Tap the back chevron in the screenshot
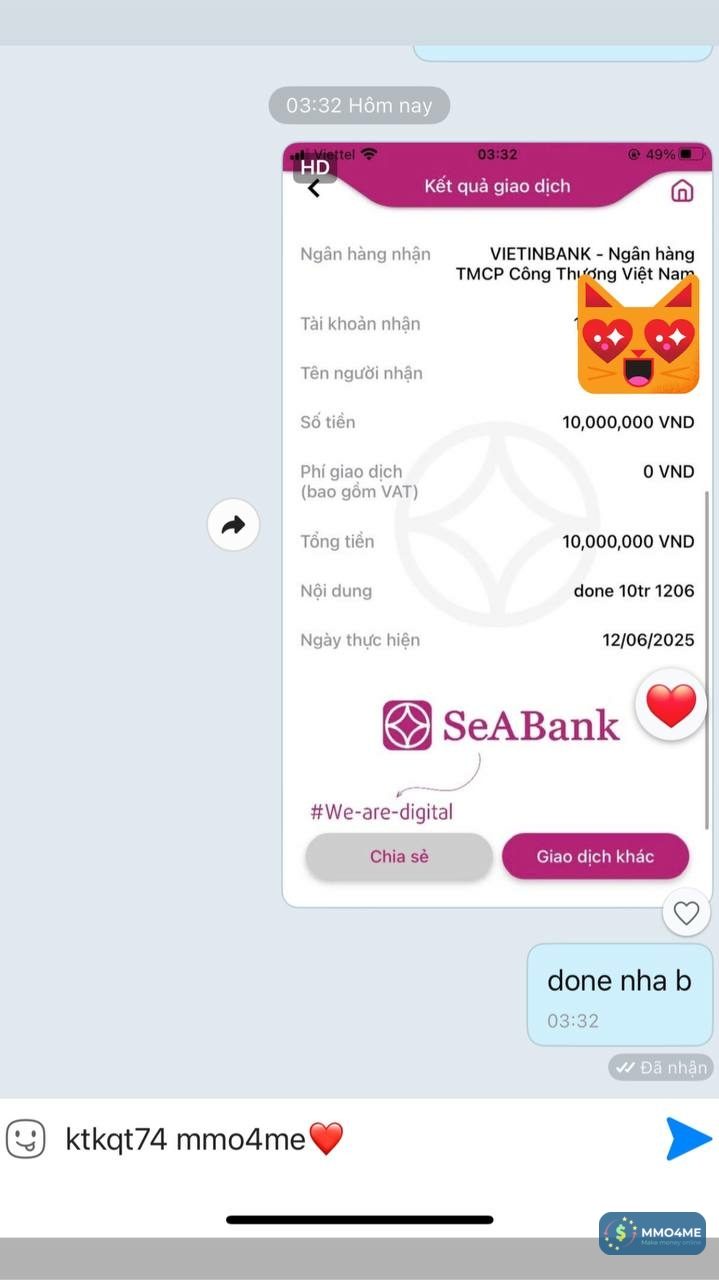The height and width of the screenshot is (1280, 719). click(314, 188)
